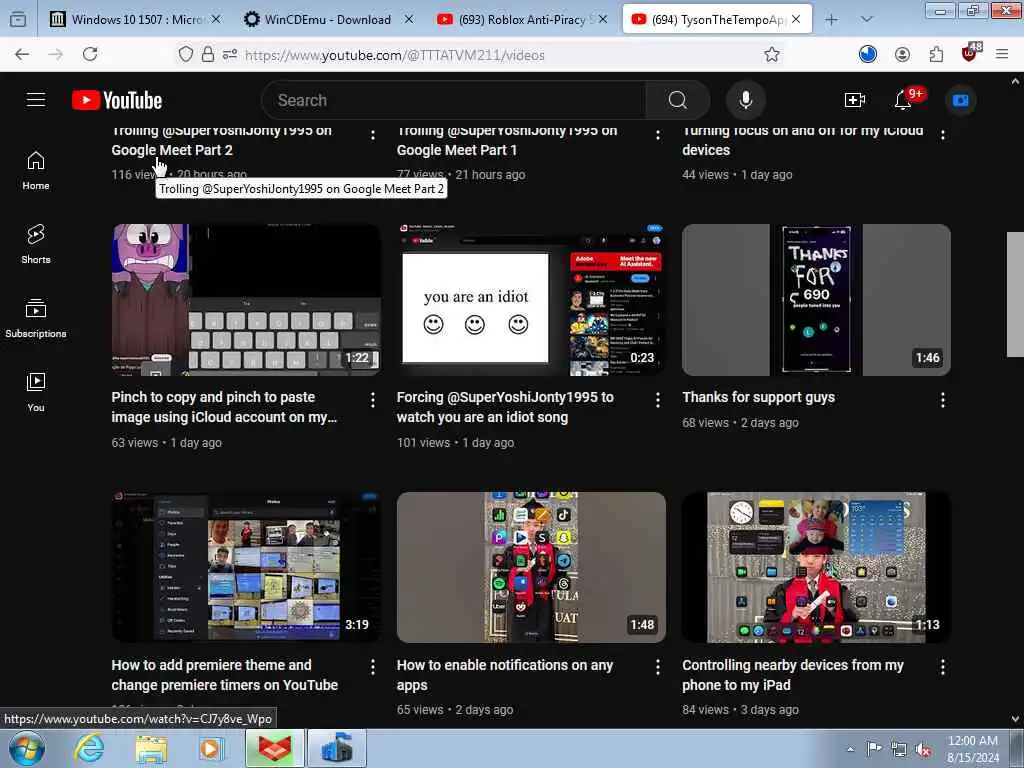The image size is (1024, 768).
Task: Open options for Pinch to copy video
Action: [x=372, y=400]
